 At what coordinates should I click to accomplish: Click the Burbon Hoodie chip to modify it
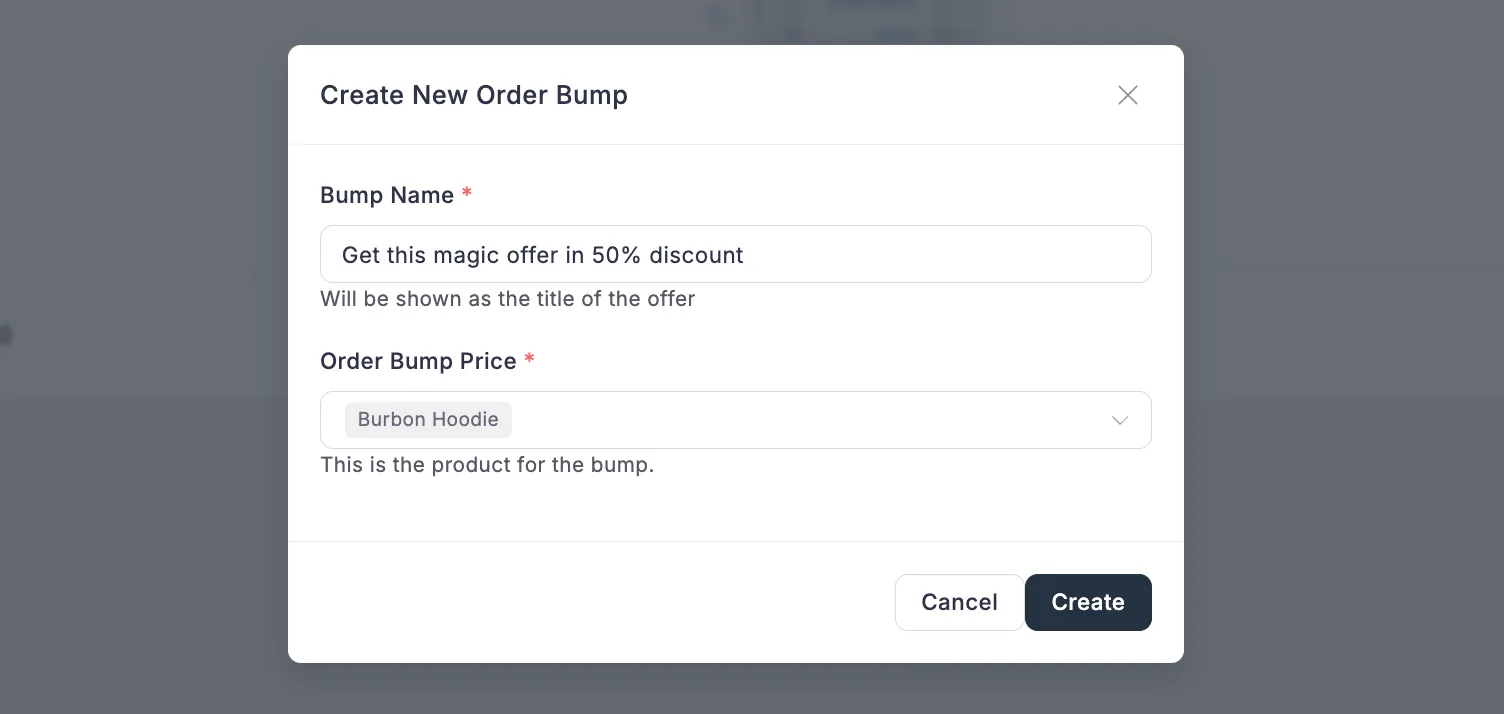(428, 420)
